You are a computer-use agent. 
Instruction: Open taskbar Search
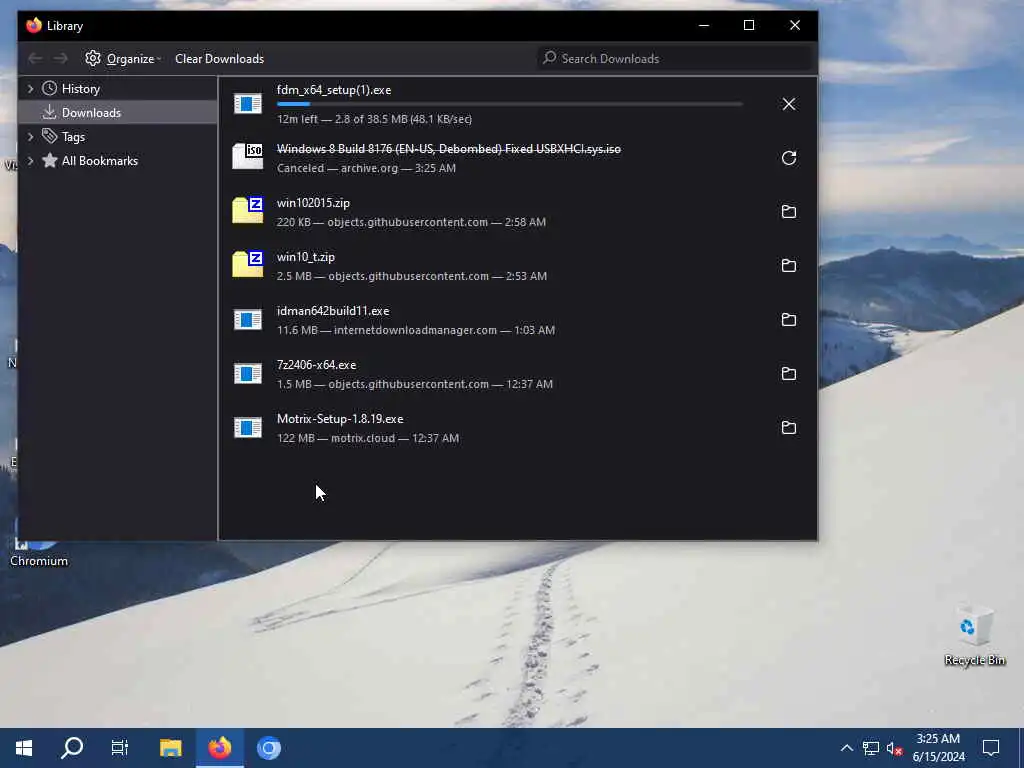tap(72, 748)
